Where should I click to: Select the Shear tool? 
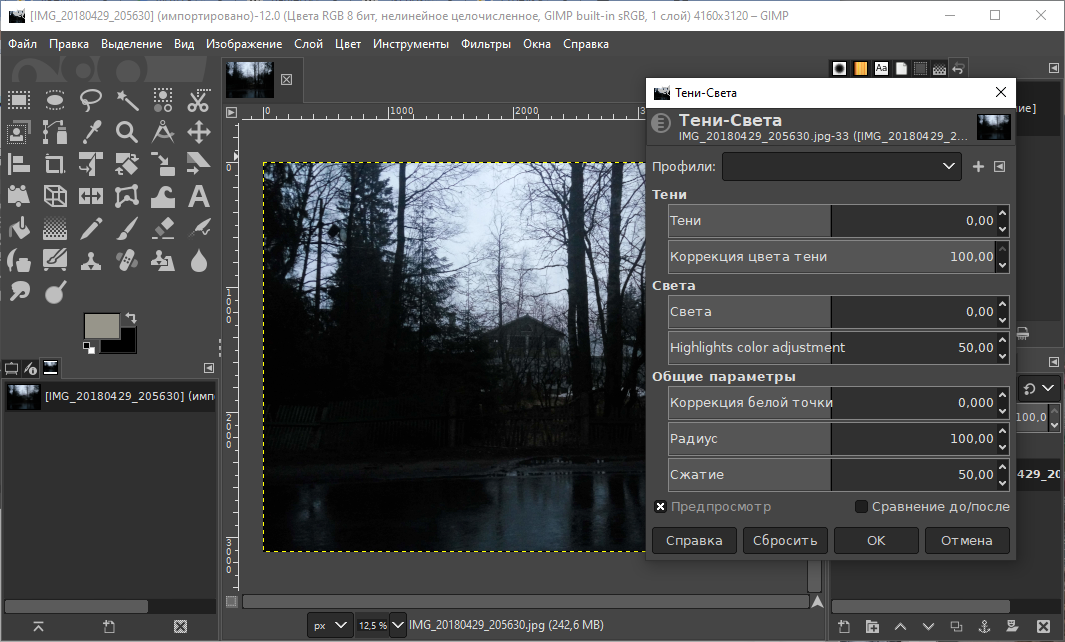coord(199,164)
